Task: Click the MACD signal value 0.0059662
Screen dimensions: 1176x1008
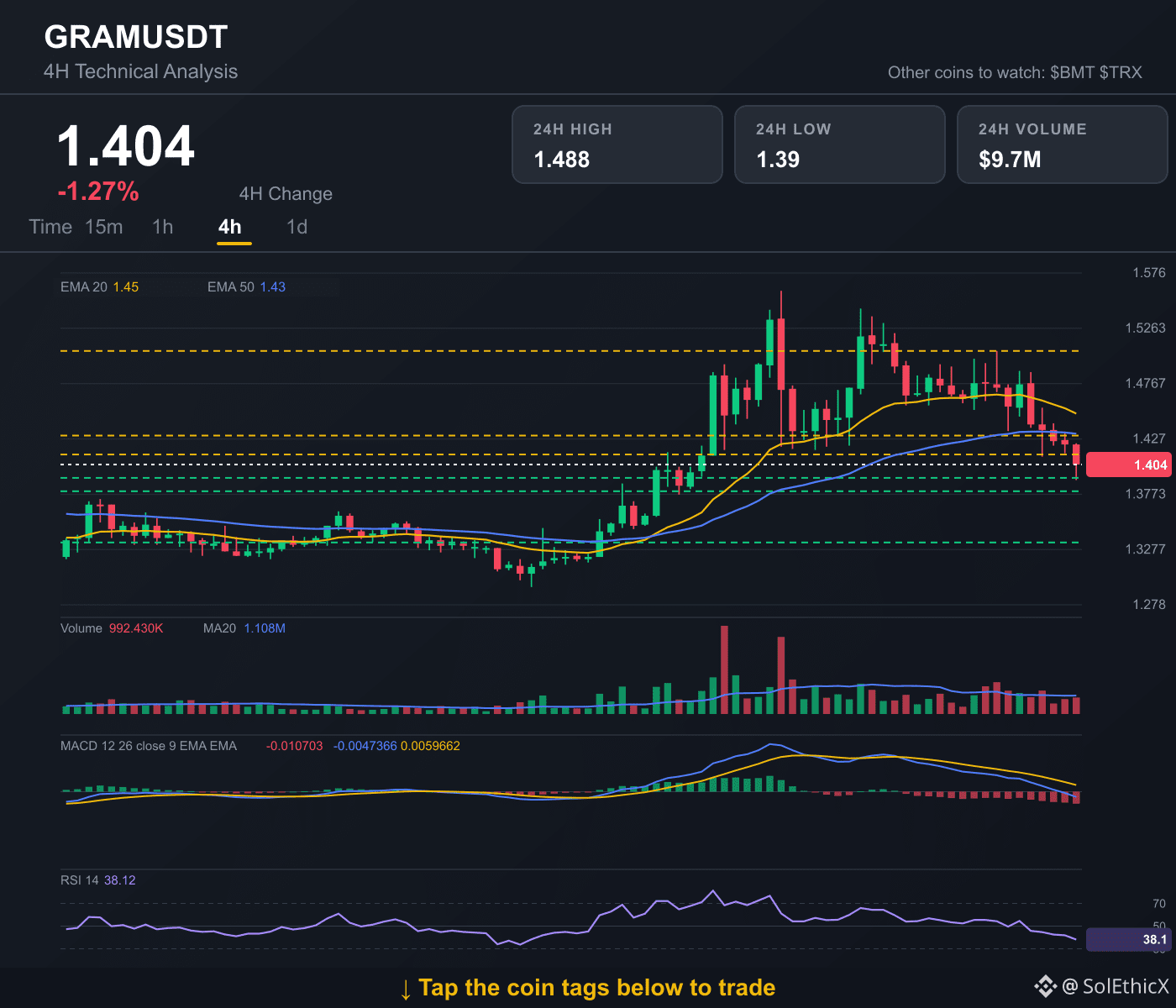Action: [x=431, y=746]
